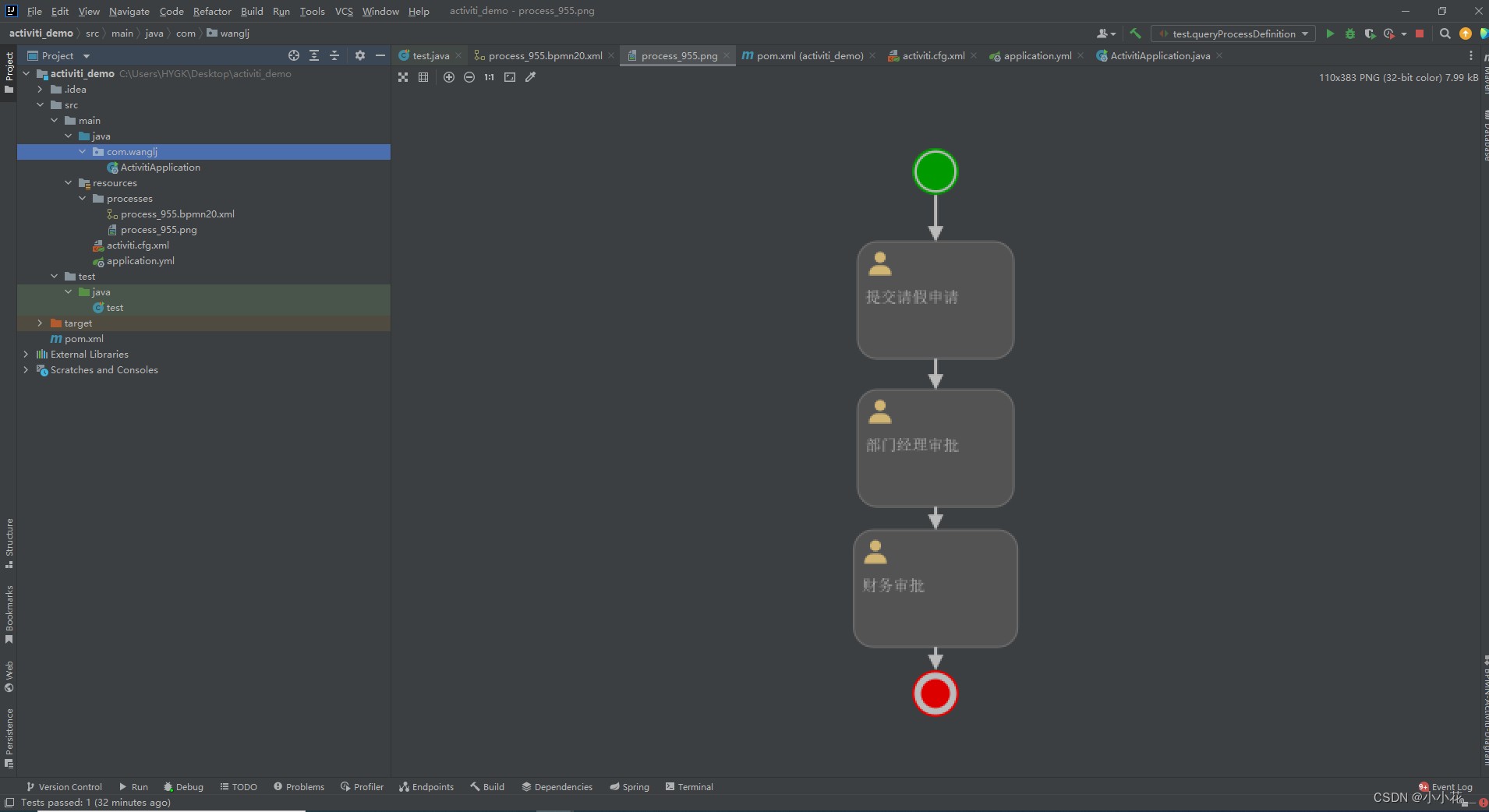The image size is (1489, 812).
Task: Run the test.queryProcessDefinition configuration
Action: coord(1329,34)
